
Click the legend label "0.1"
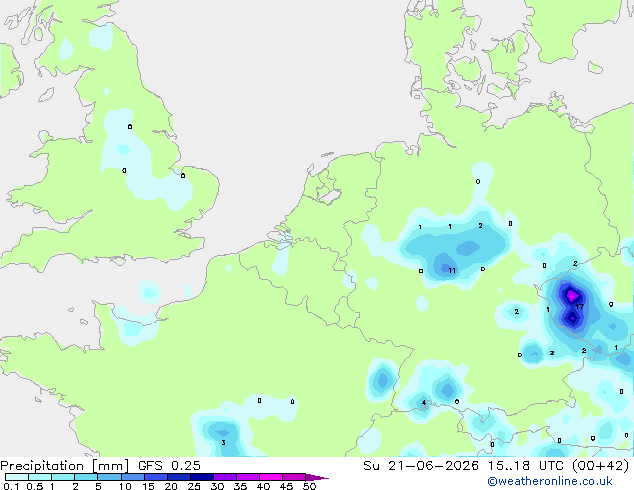click(x=11, y=486)
